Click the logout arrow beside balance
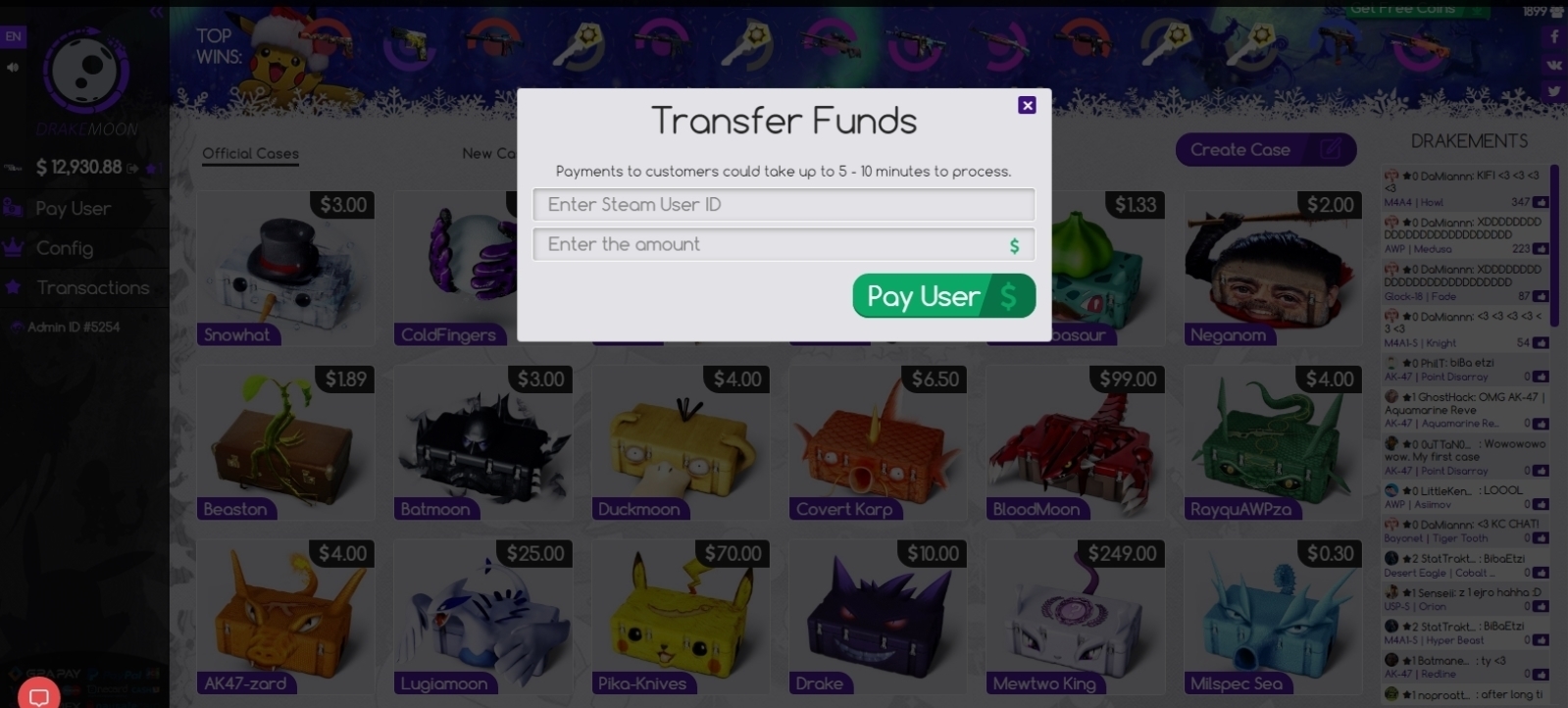1568x708 pixels. coord(132,169)
